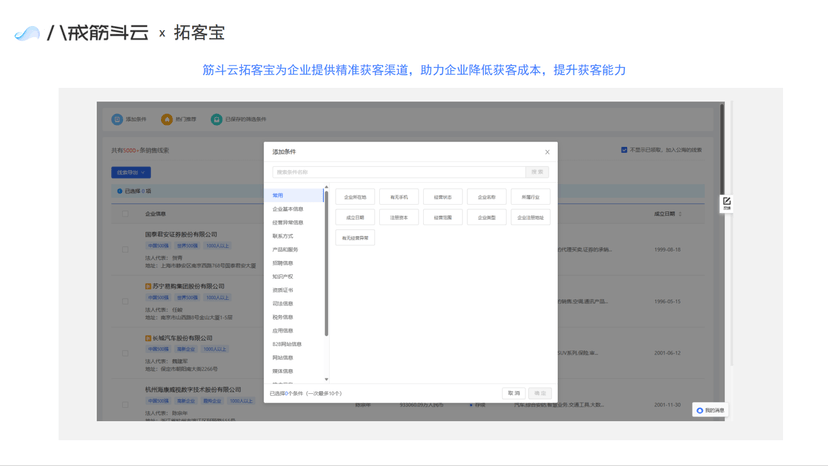
Task: Select the 产品和服务 category
Action: coord(285,249)
